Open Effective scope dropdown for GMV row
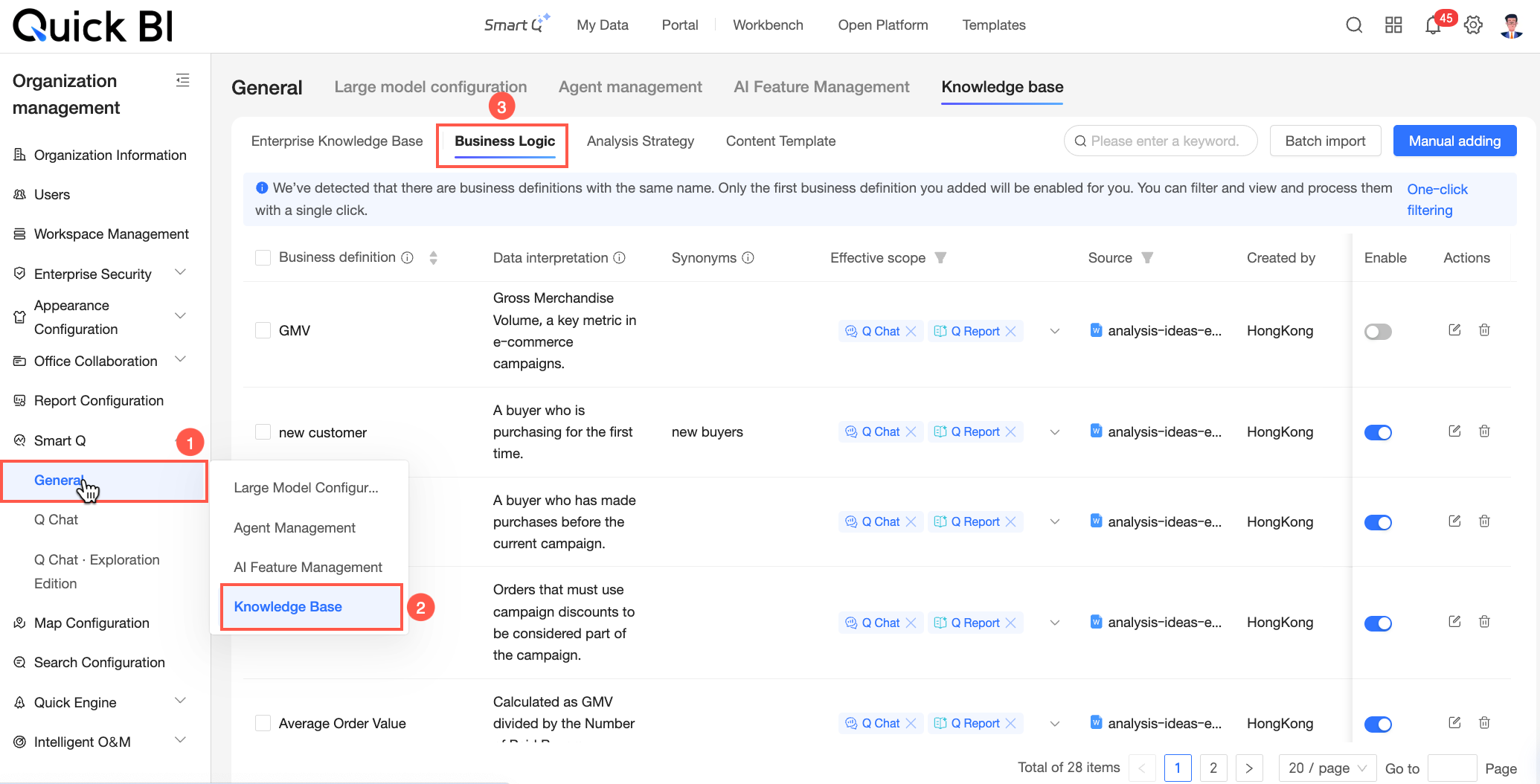This screenshot has height=784, width=1540. click(x=1055, y=331)
